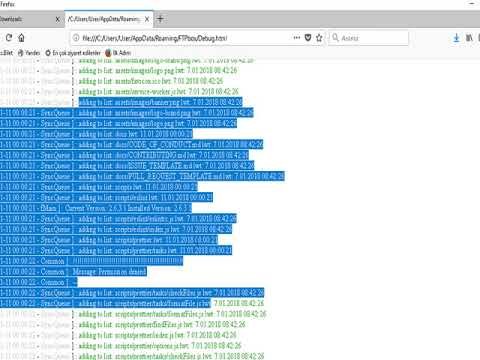Image resolution: width=480 pixels, height=360 pixels.
Task: Open the page actions three-dot menu
Action: pyautogui.click(x=297, y=38)
